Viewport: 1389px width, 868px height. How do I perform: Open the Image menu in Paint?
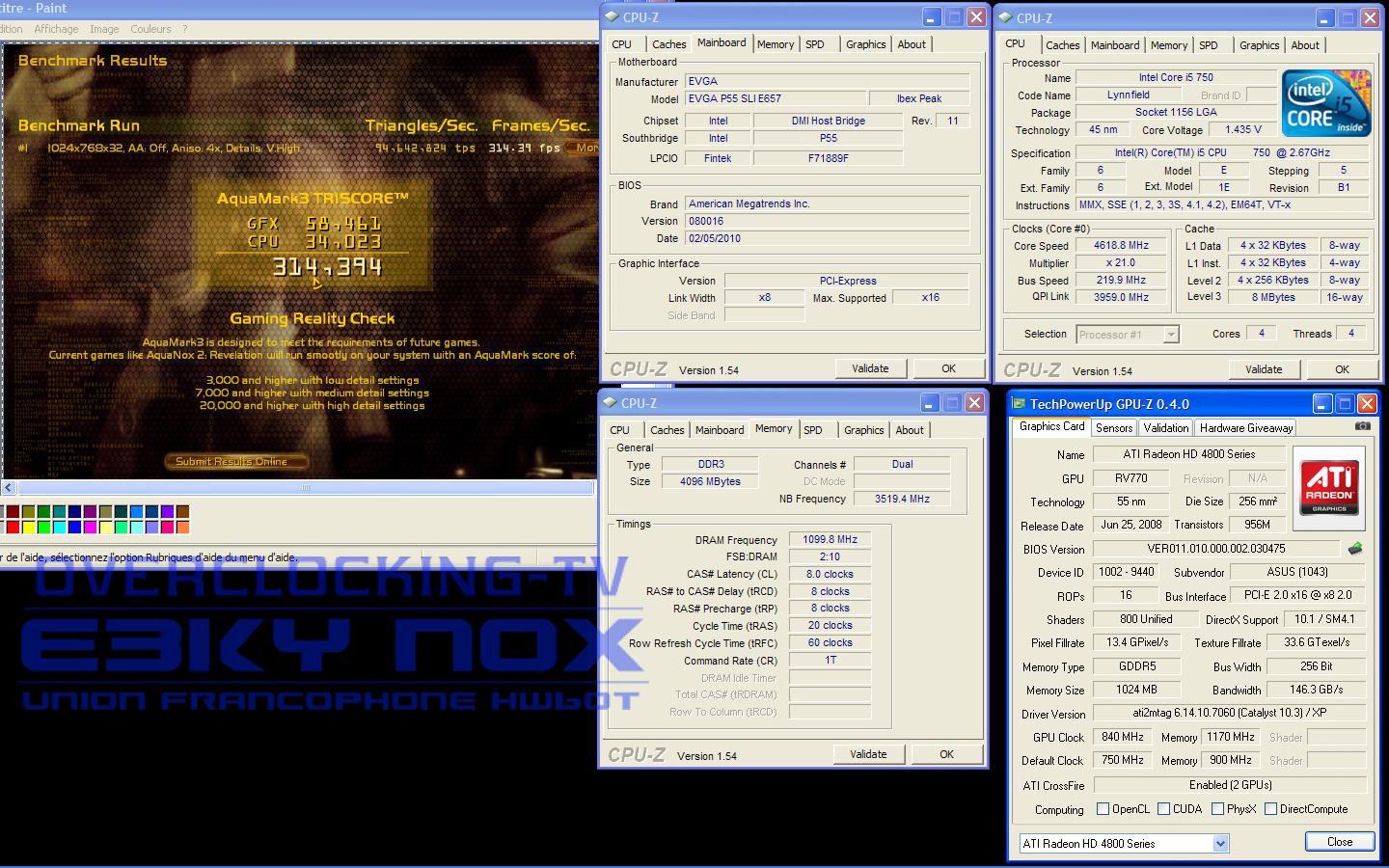(x=104, y=29)
